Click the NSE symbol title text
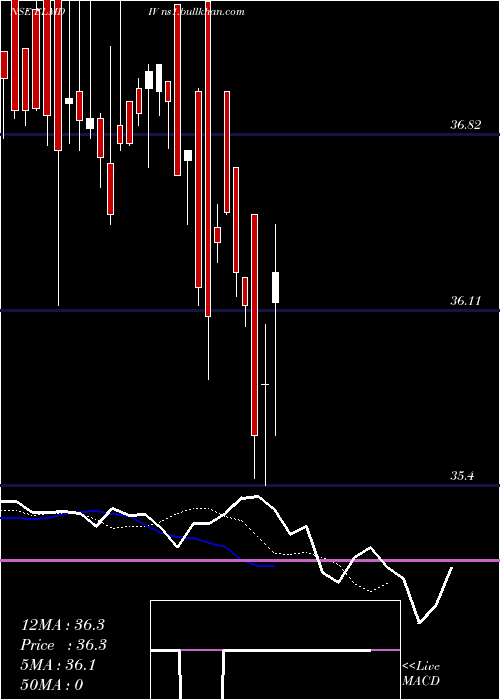The width and height of the screenshot is (500, 700). click(x=38, y=12)
